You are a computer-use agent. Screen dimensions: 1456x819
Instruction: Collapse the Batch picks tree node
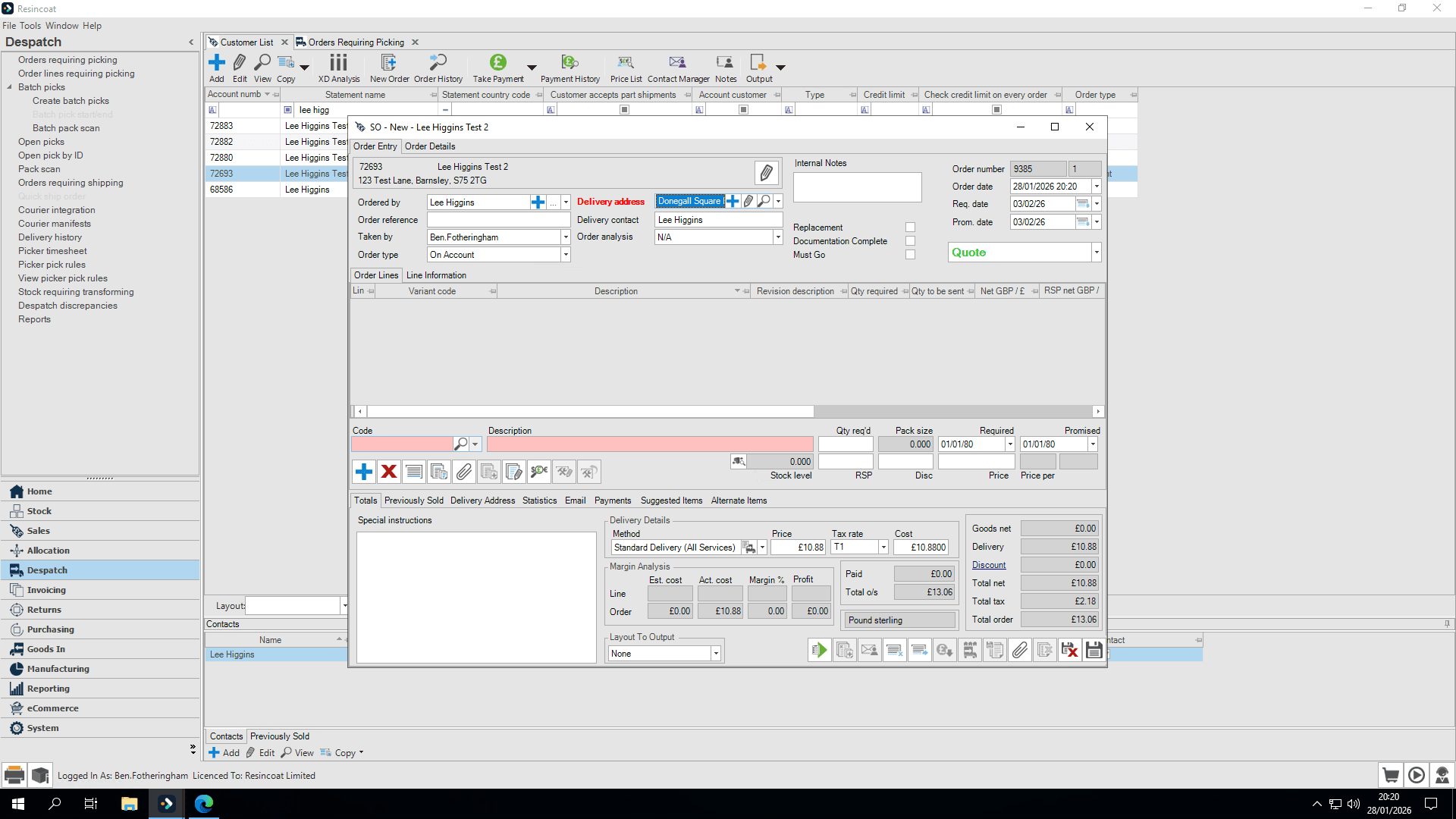tap(9, 87)
